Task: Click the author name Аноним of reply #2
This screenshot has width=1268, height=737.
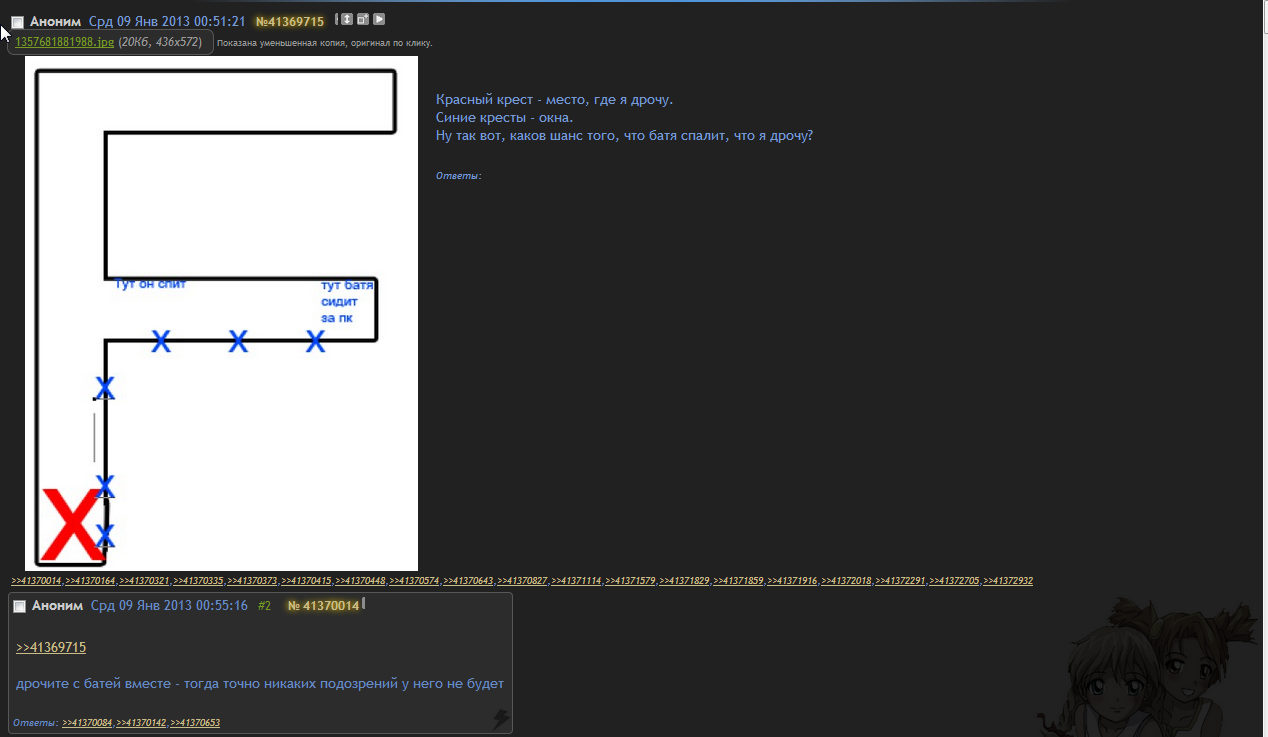Action: coord(57,606)
